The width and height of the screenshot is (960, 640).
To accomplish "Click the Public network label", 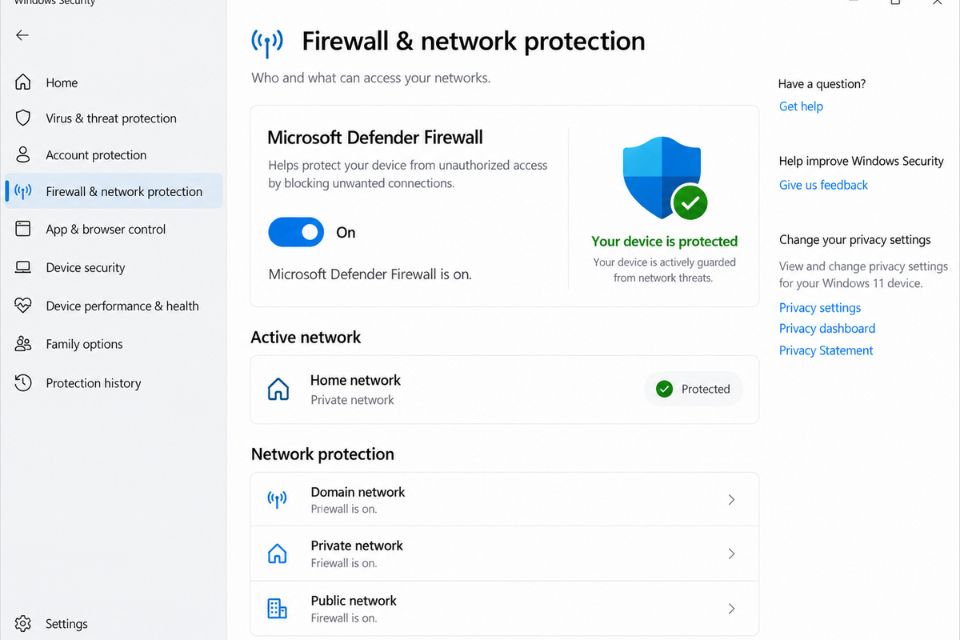I will click(354, 601).
